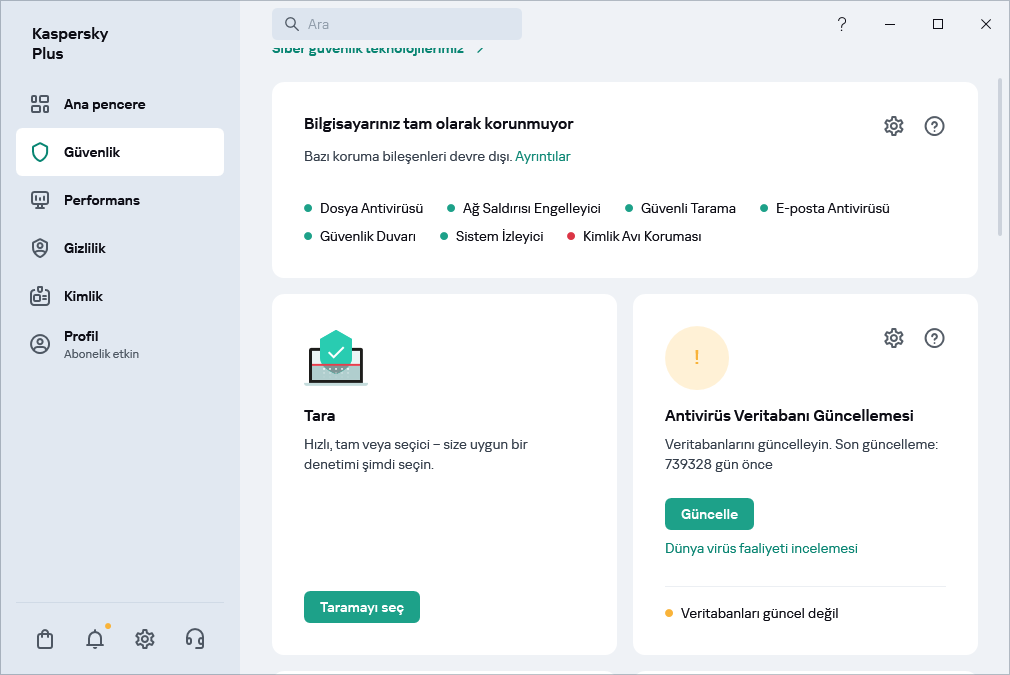Screen dimensions: 1010x675
Task: Click the vertical scrollbar on the right
Action: 1000,157
